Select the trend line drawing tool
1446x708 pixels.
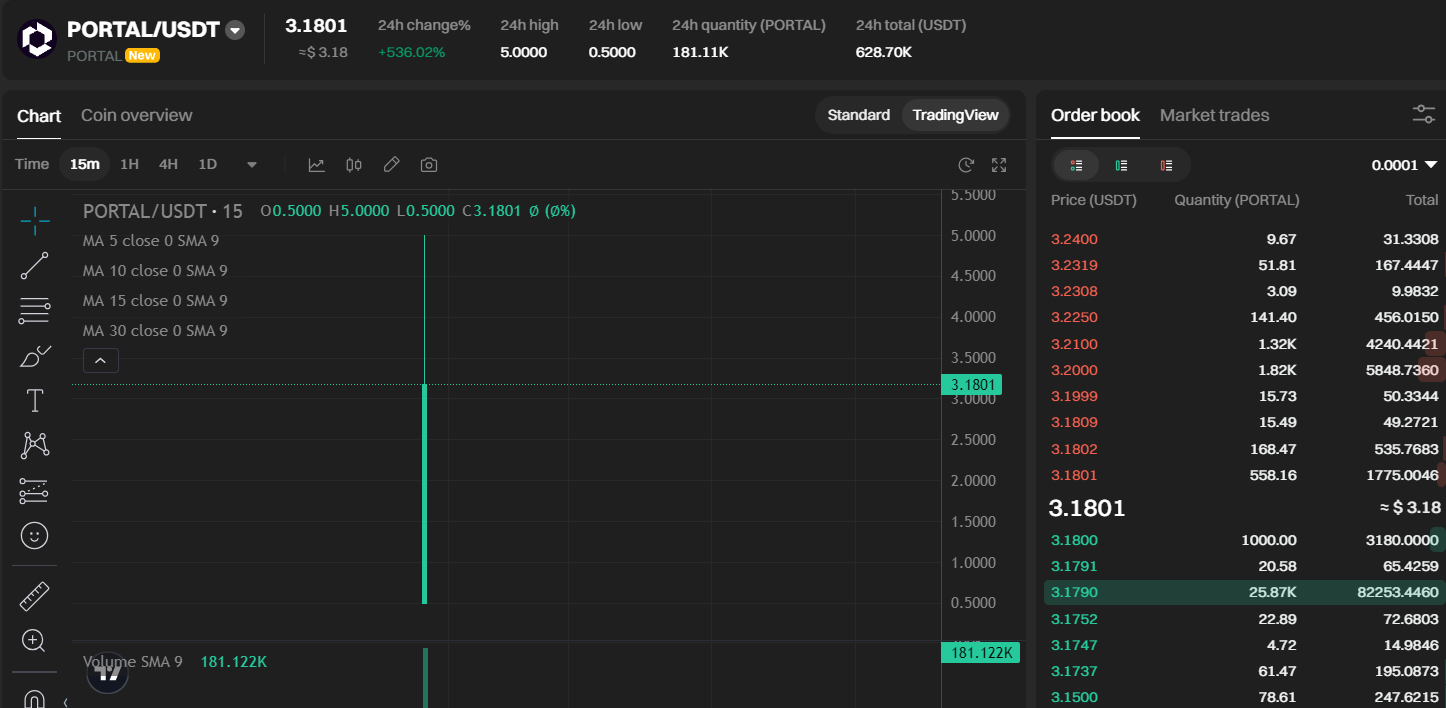click(x=35, y=266)
